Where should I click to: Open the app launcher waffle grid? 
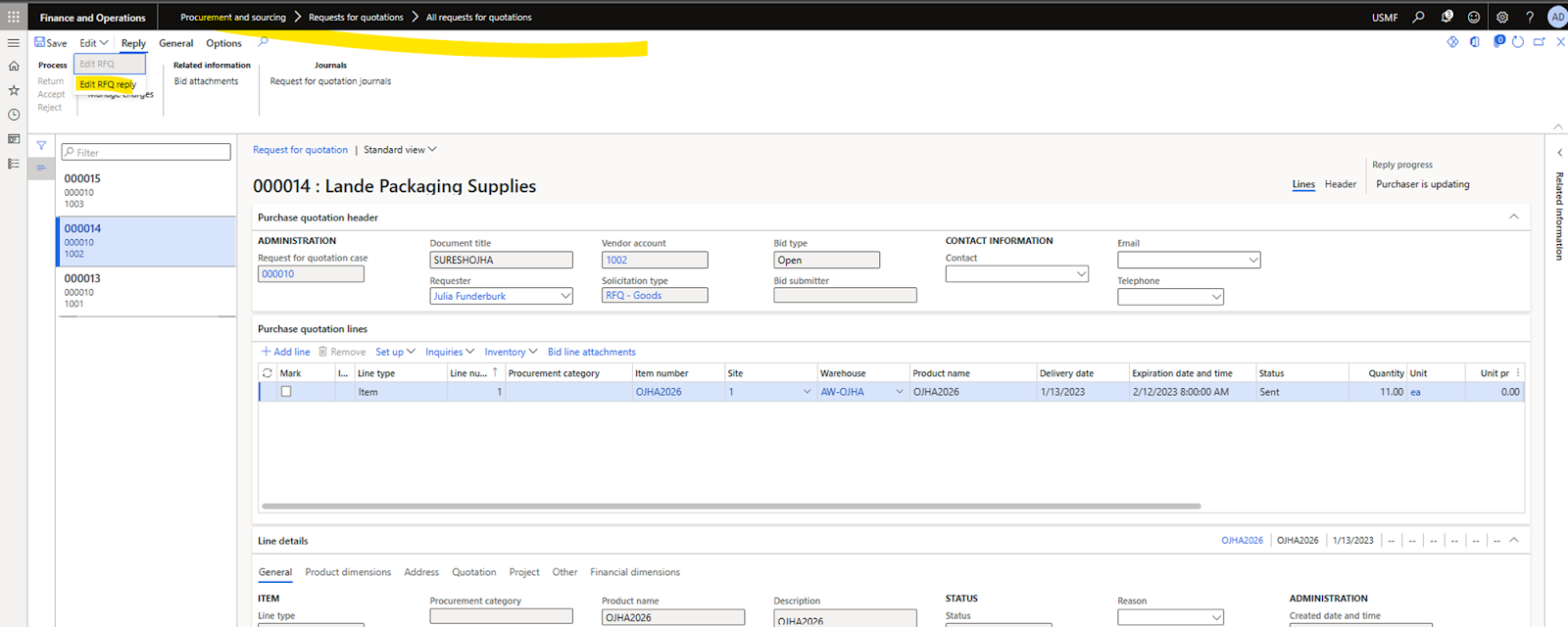(14, 17)
